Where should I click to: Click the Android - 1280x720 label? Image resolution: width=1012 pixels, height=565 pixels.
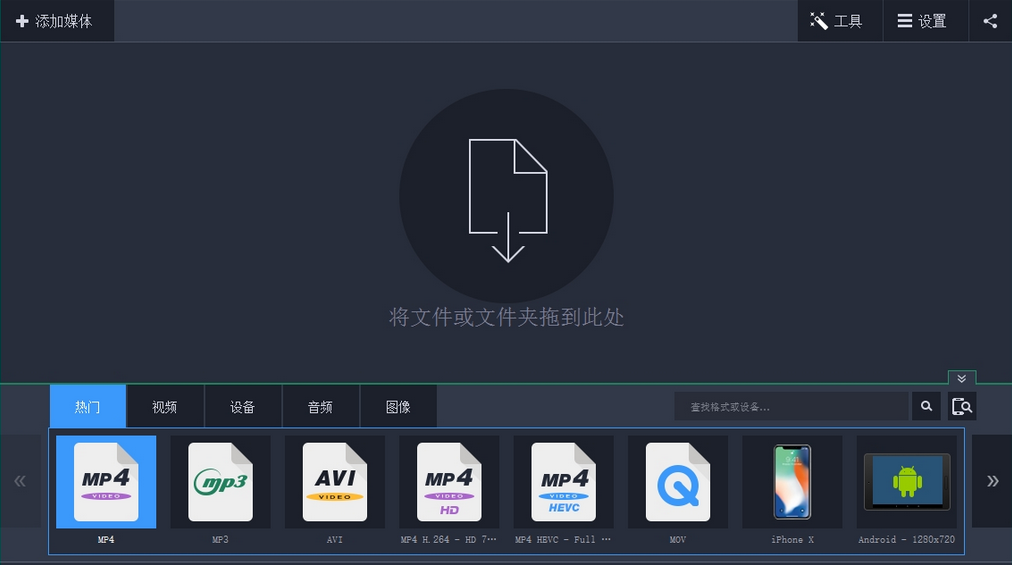click(906, 539)
